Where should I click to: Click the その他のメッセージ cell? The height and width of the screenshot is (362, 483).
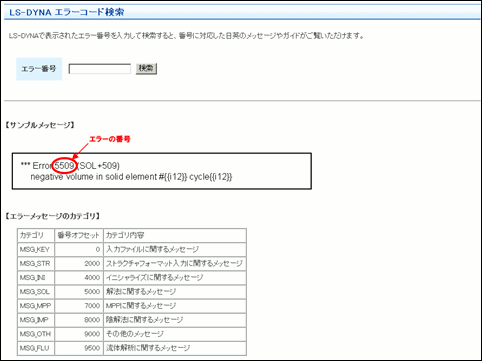[x=175, y=334]
